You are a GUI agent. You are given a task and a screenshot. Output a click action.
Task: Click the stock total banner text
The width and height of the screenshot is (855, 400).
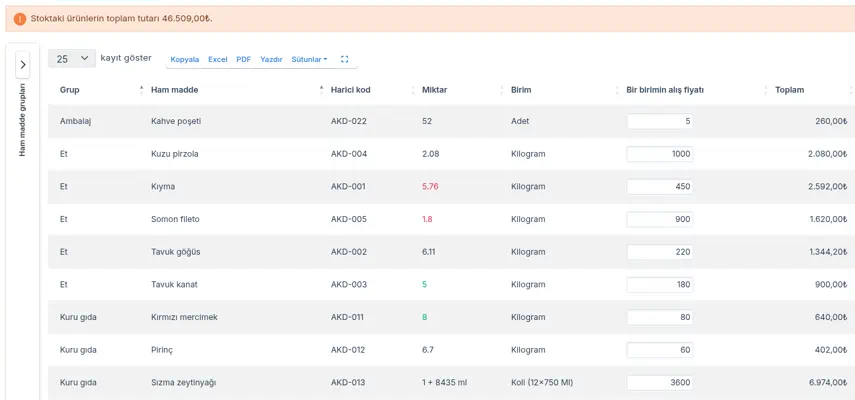[122, 19]
